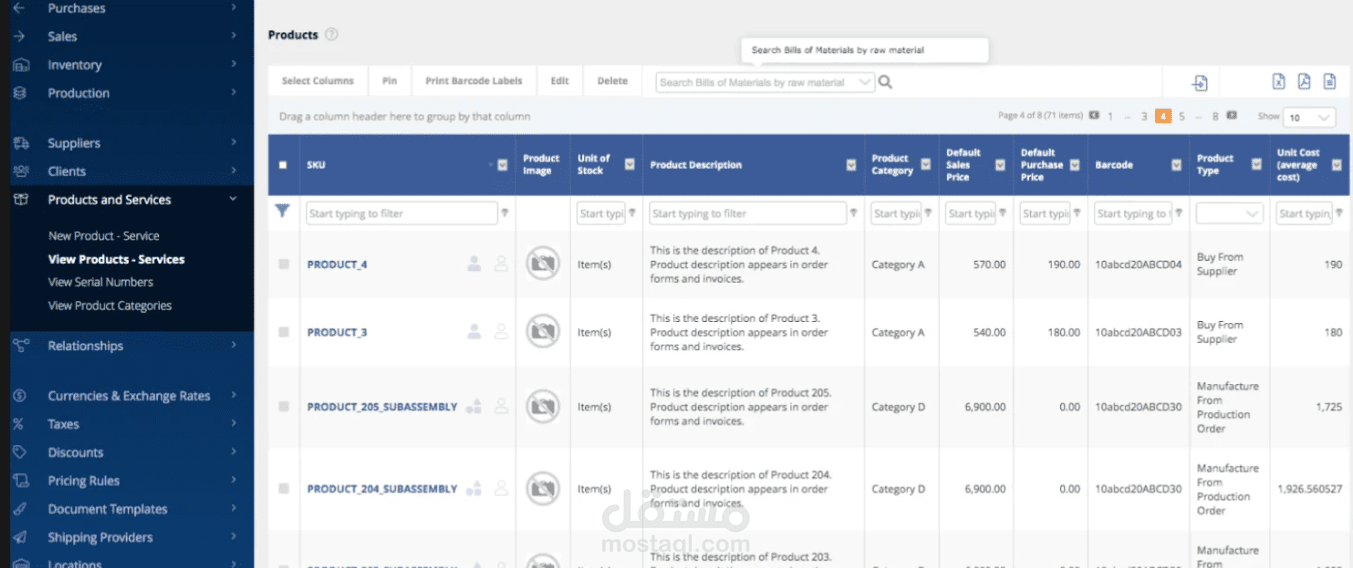Viewport: 1353px width, 568px height.
Task: Open the Product Type filter combo box
Action: coord(1229,213)
